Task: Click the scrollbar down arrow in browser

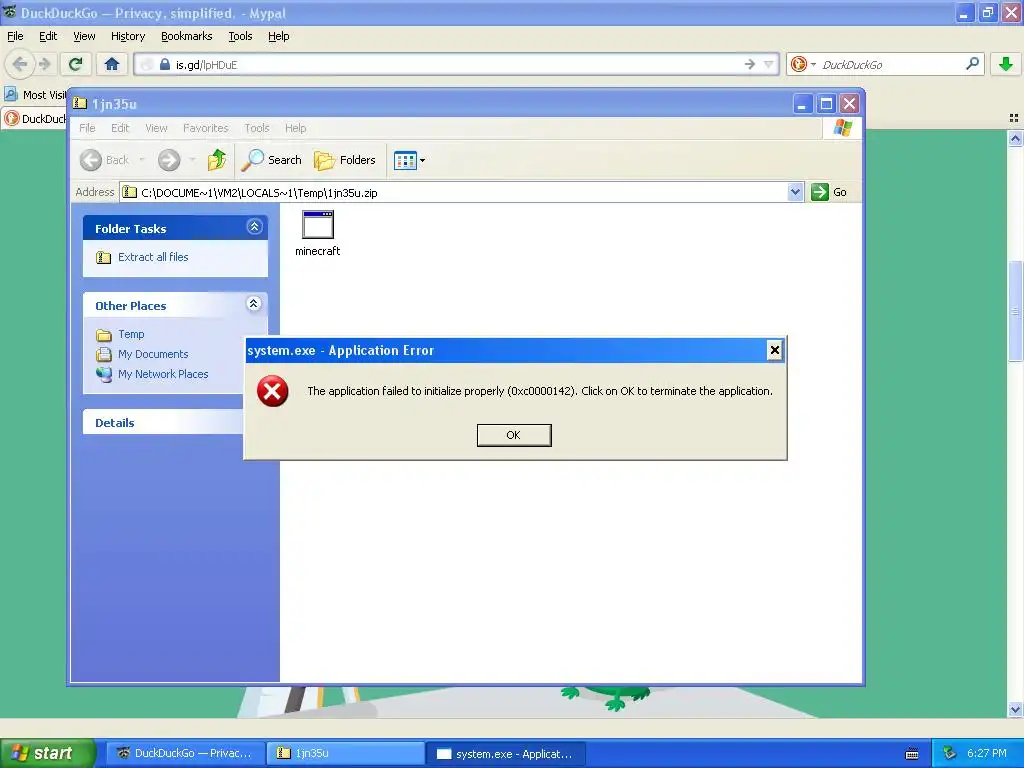Action: click(1015, 710)
